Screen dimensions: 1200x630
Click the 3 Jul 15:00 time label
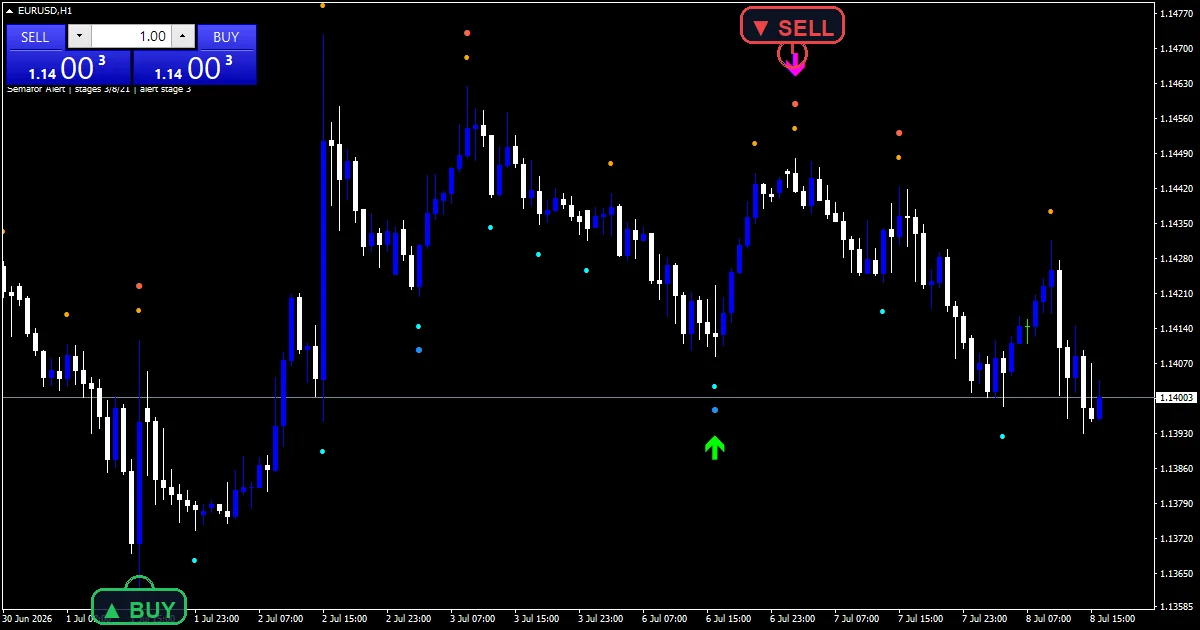(x=537, y=619)
